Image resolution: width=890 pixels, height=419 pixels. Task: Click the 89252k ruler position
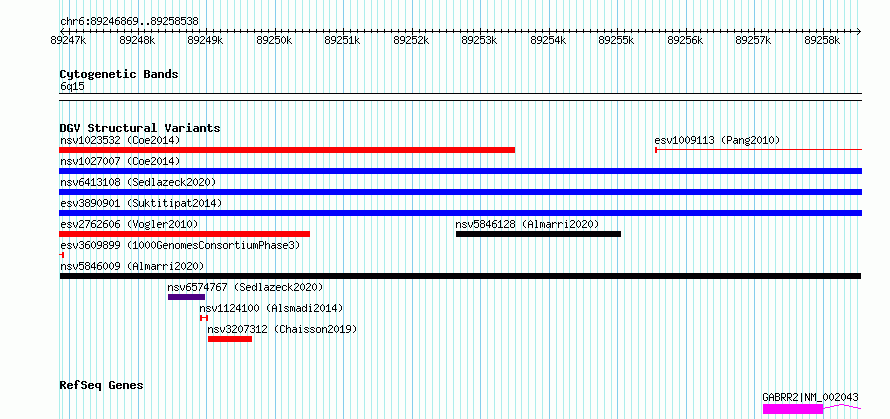click(411, 40)
